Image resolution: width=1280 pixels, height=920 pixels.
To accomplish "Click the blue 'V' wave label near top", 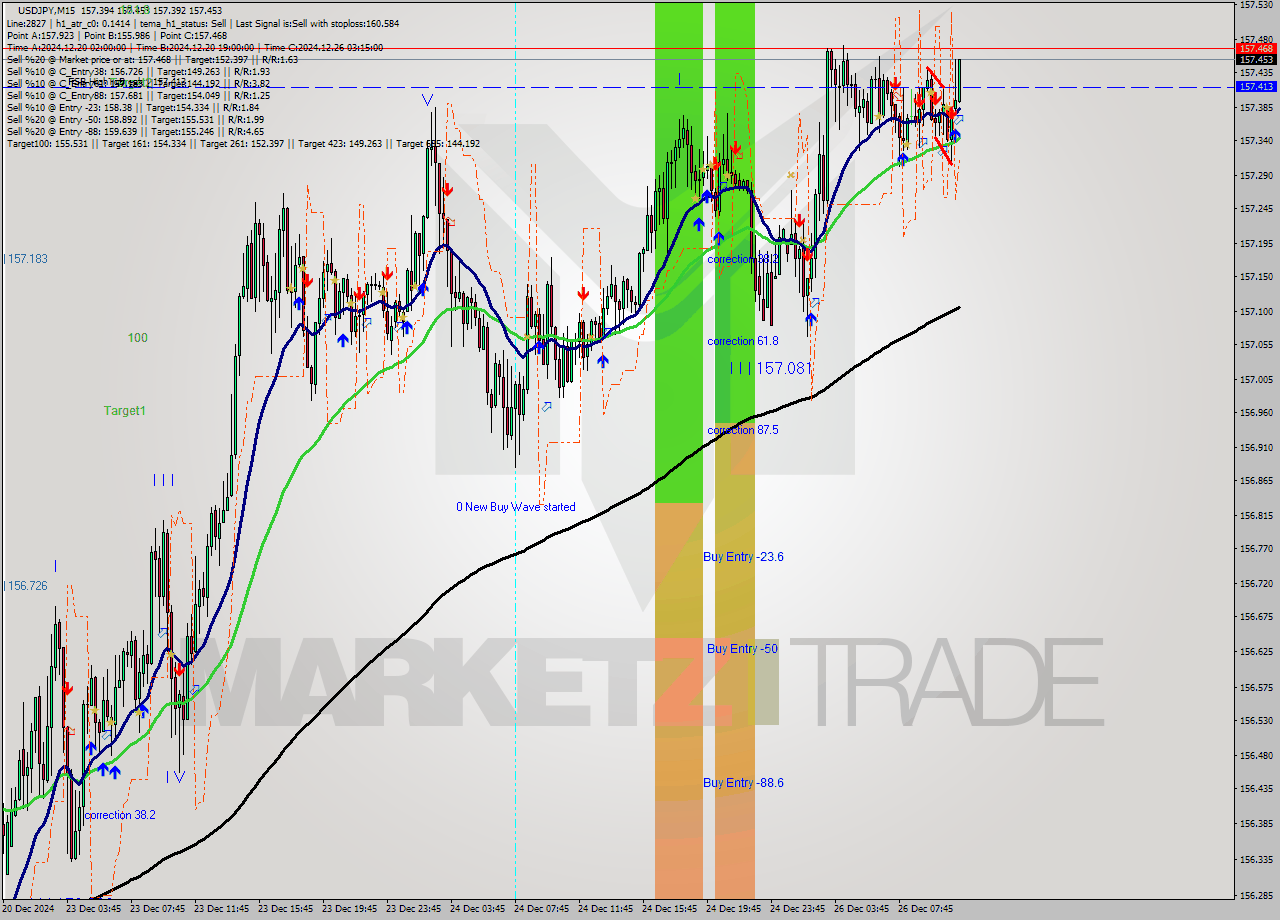I will 427,99.
